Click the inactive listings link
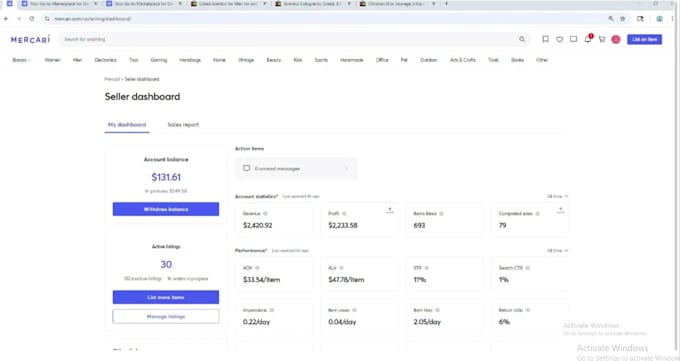680x361 pixels. [143, 279]
